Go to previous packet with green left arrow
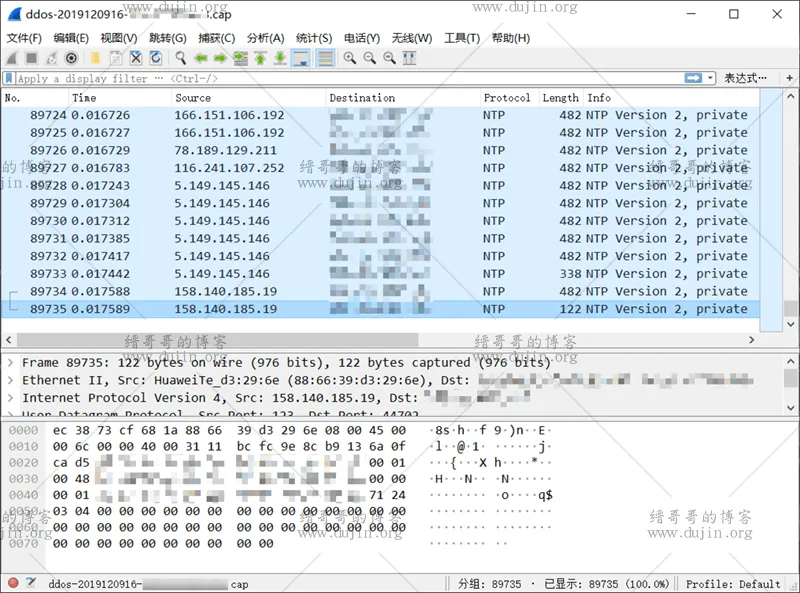This screenshot has height=593, width=800. 201,58
